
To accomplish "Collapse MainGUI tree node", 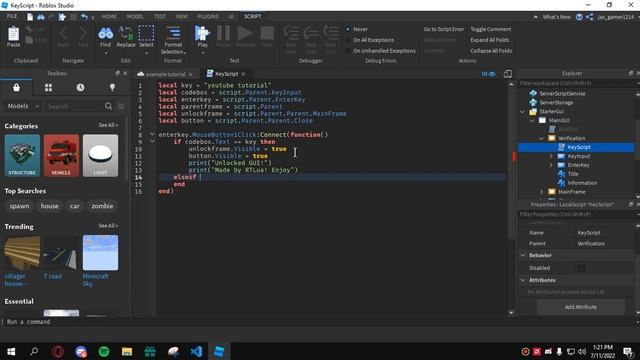I will (532, 120).
